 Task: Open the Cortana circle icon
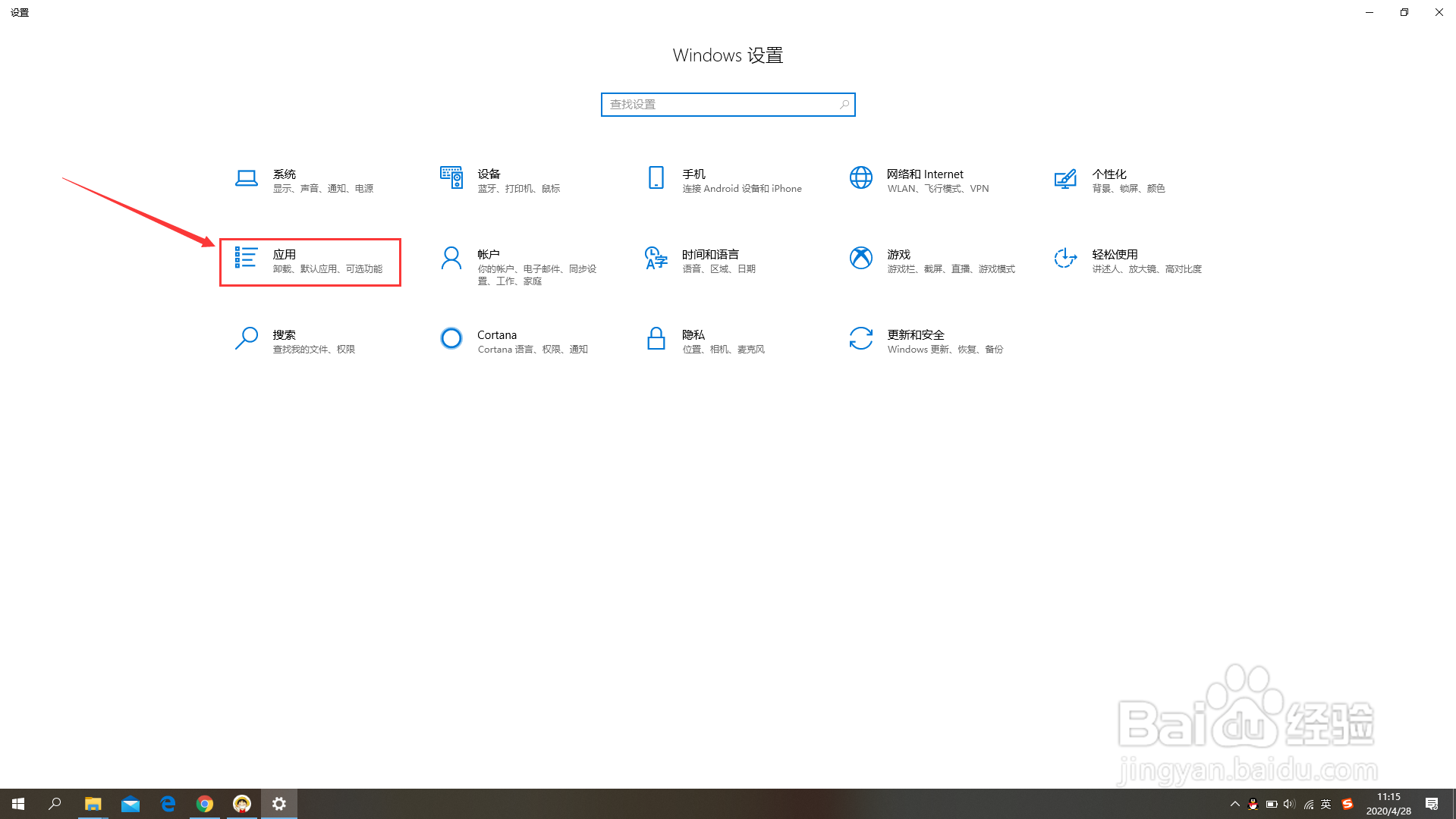[451, 338]
